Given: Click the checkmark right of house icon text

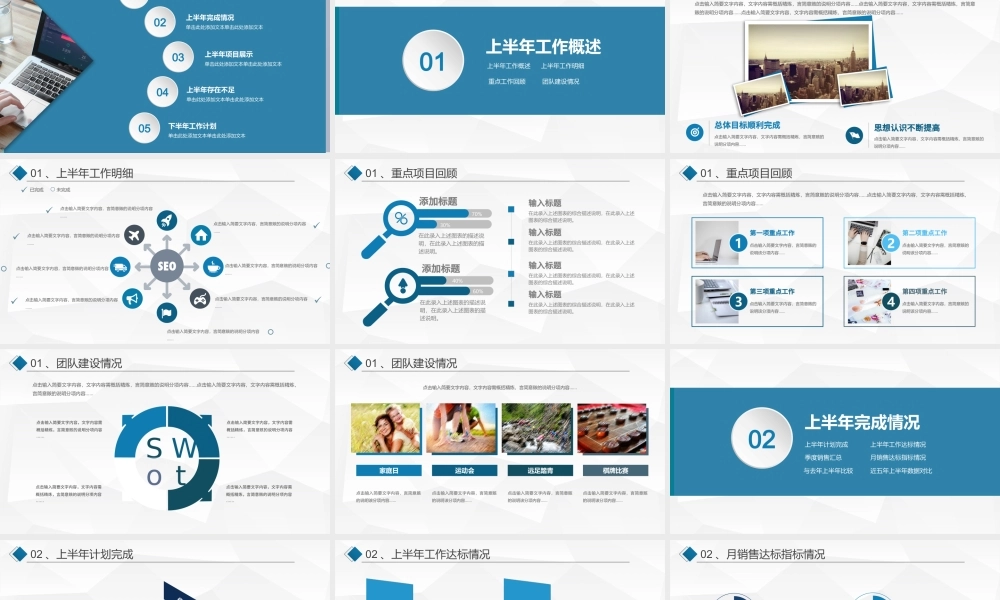Looking at the screenshot, I should click(316, 225).
